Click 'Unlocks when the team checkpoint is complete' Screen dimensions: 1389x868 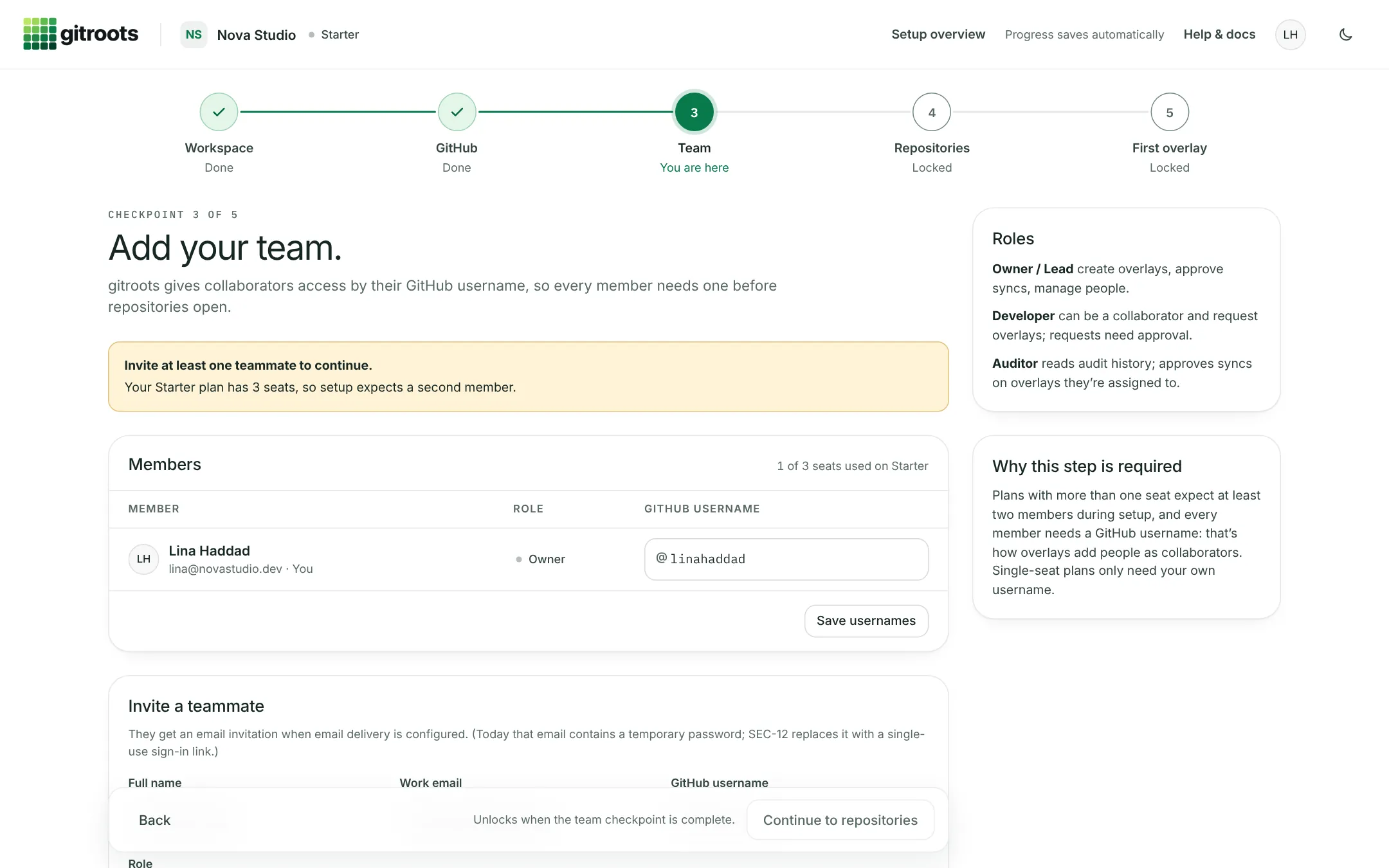click(604, 820)
